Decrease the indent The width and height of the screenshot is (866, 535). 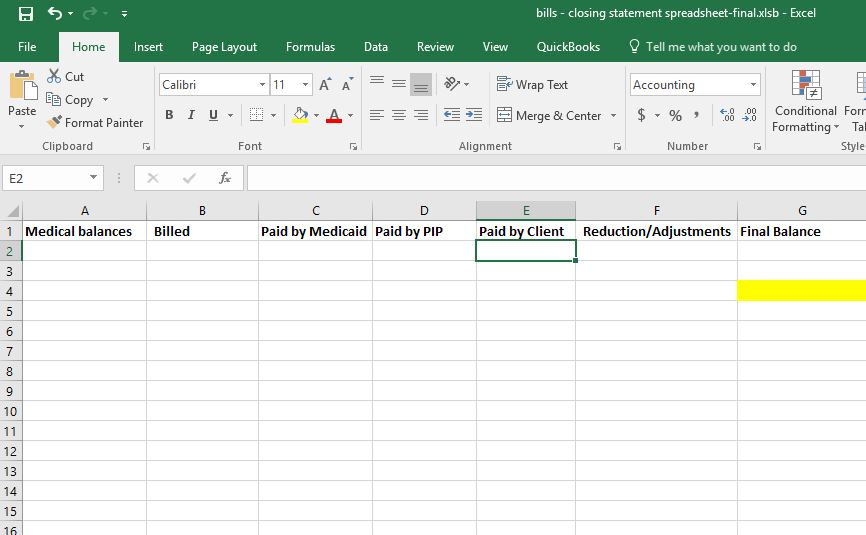click(x=452, y=115)
